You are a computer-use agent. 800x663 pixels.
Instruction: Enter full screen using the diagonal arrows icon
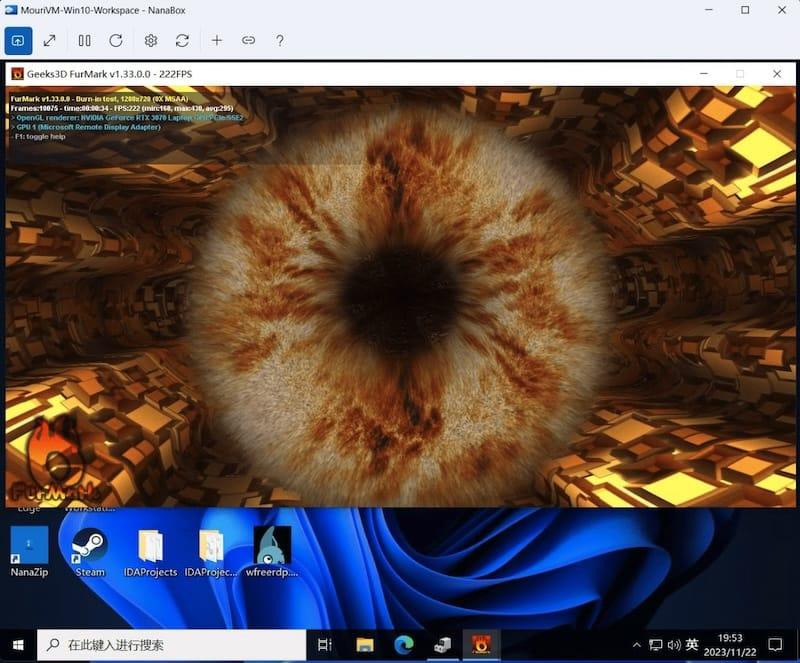pos(49,41)
